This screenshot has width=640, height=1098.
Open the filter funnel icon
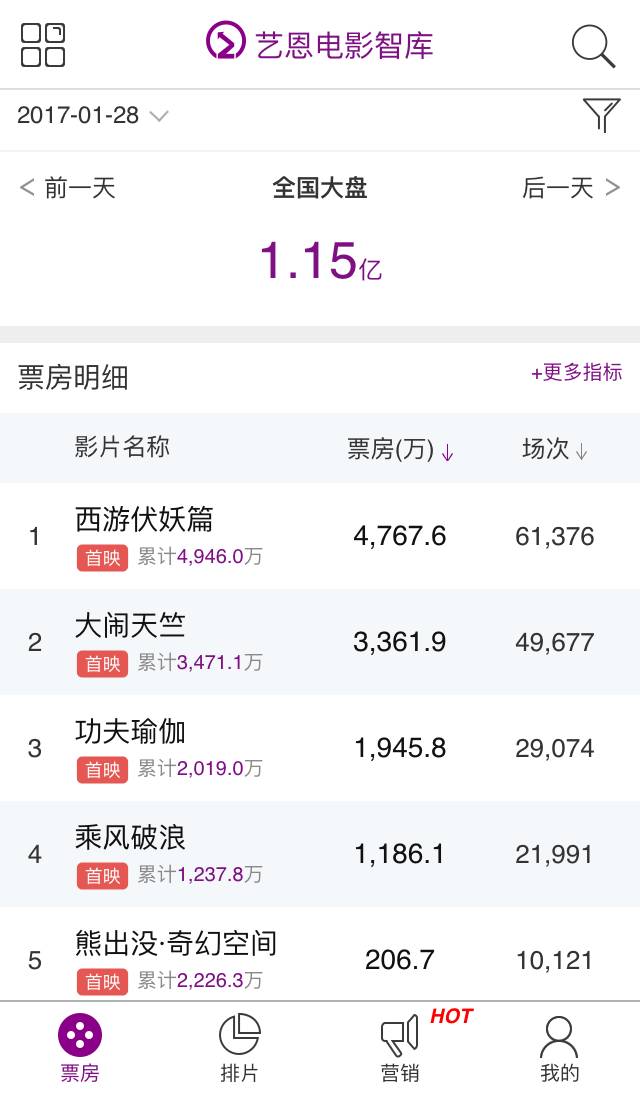click(x=601, y=115)
